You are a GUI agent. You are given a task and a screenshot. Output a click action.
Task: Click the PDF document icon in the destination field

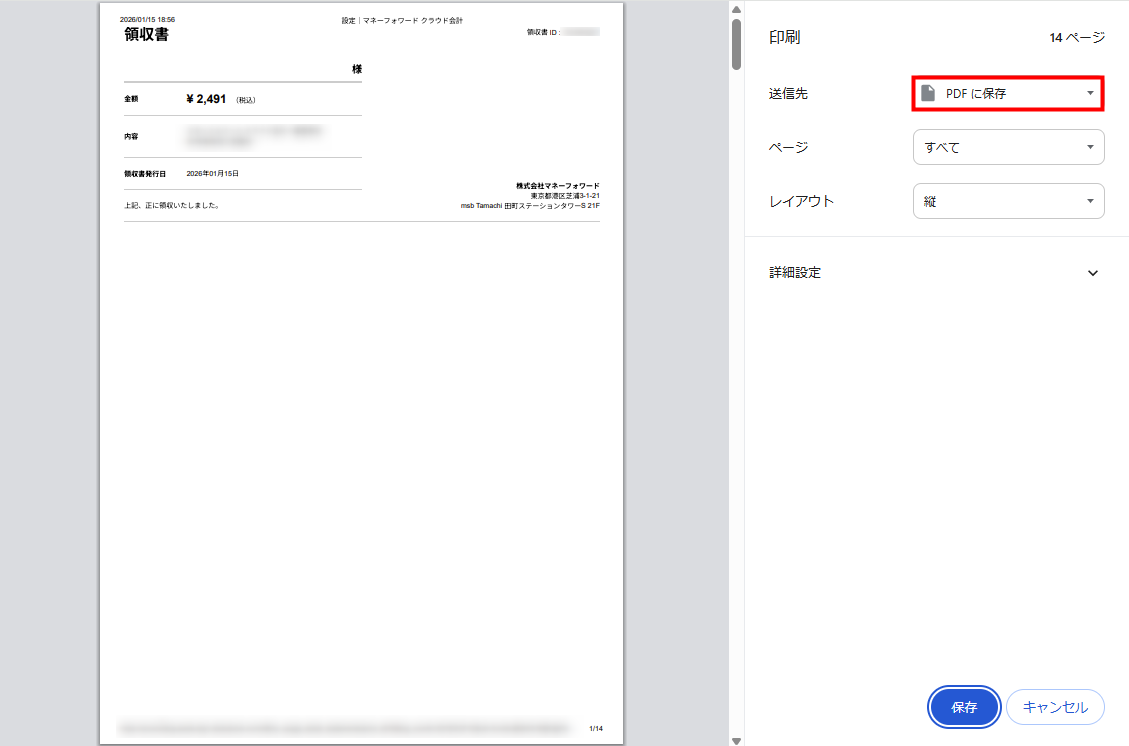[928, 93]
